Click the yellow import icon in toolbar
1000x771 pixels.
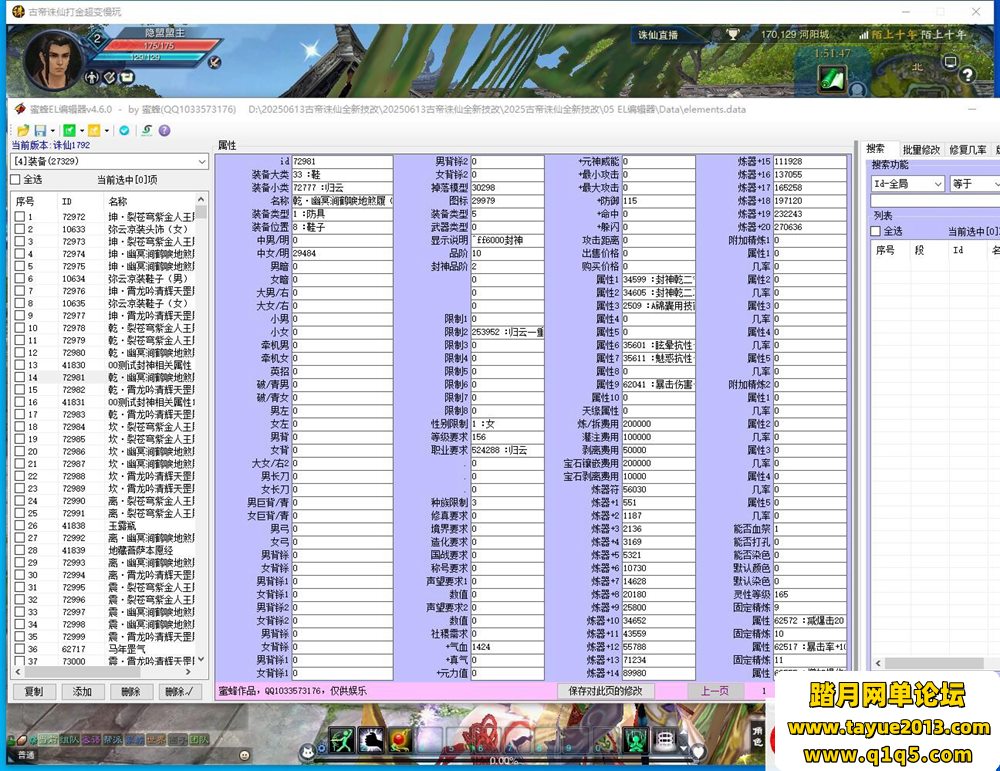coord(94,130)
